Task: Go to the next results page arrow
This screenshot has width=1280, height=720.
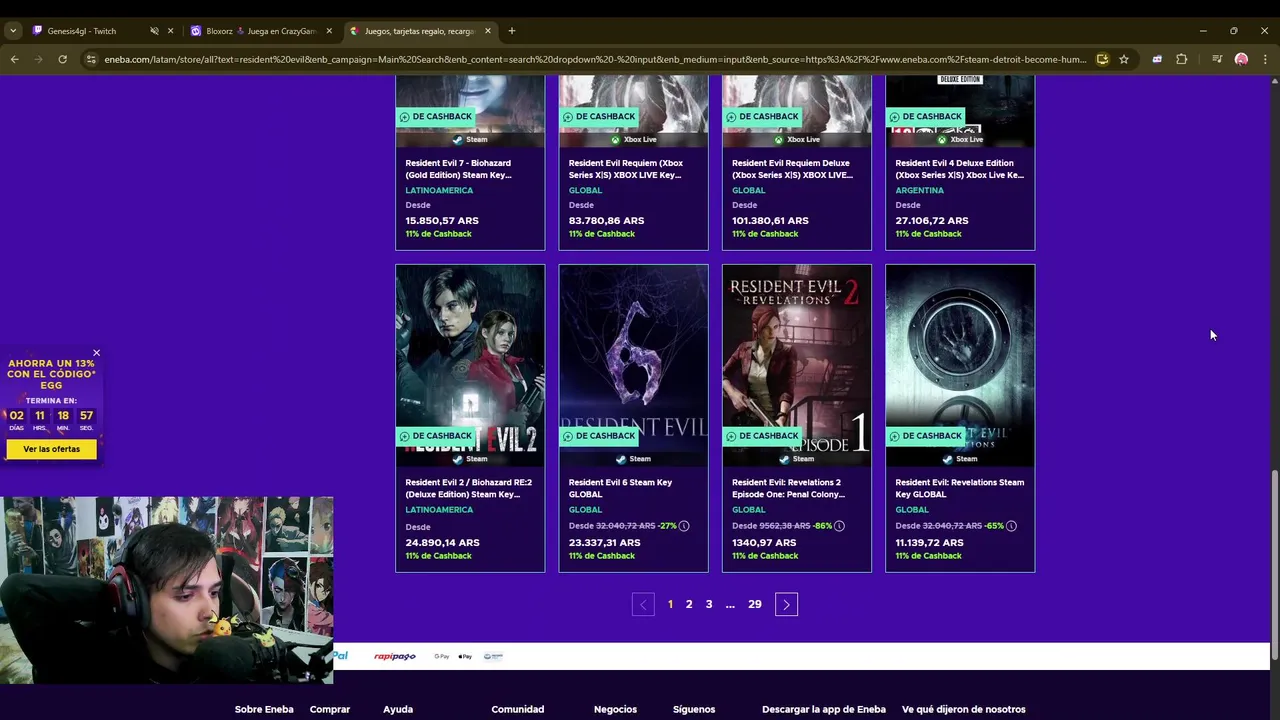Action: (786, 604)
